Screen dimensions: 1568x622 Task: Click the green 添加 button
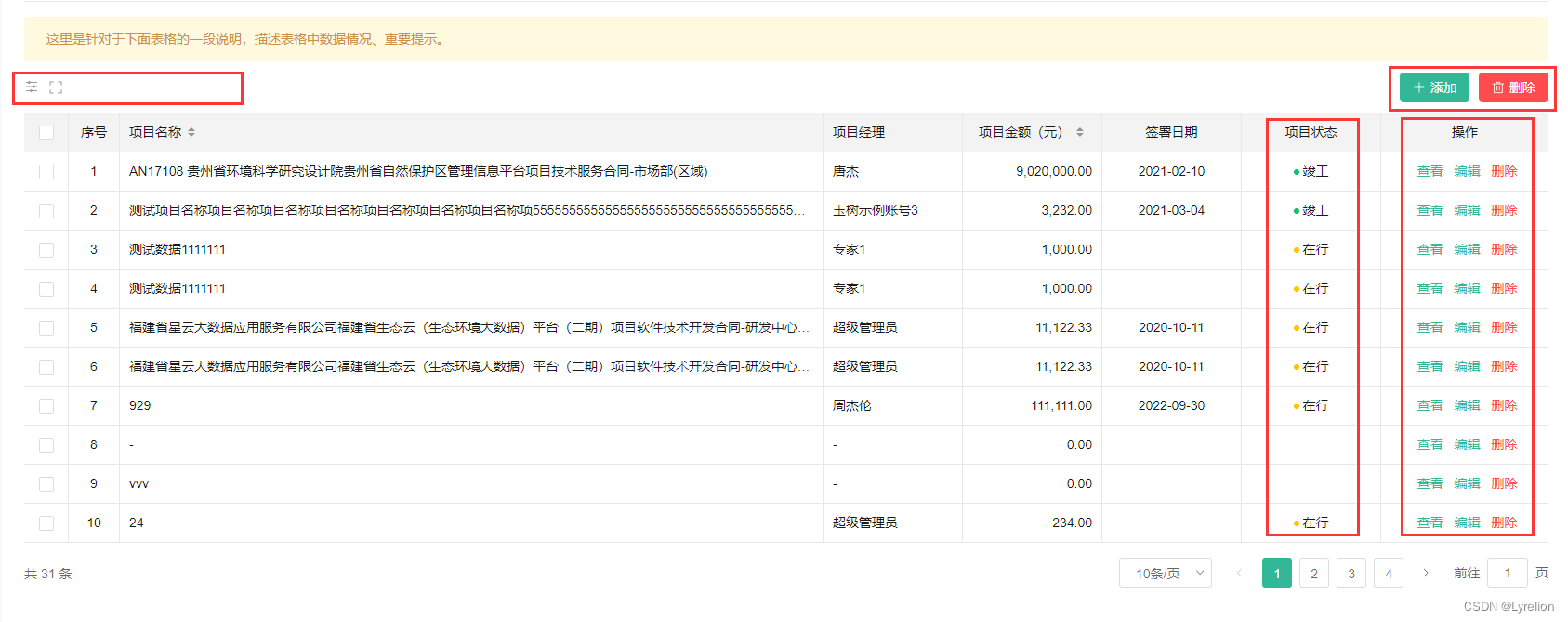(1434, 87)
